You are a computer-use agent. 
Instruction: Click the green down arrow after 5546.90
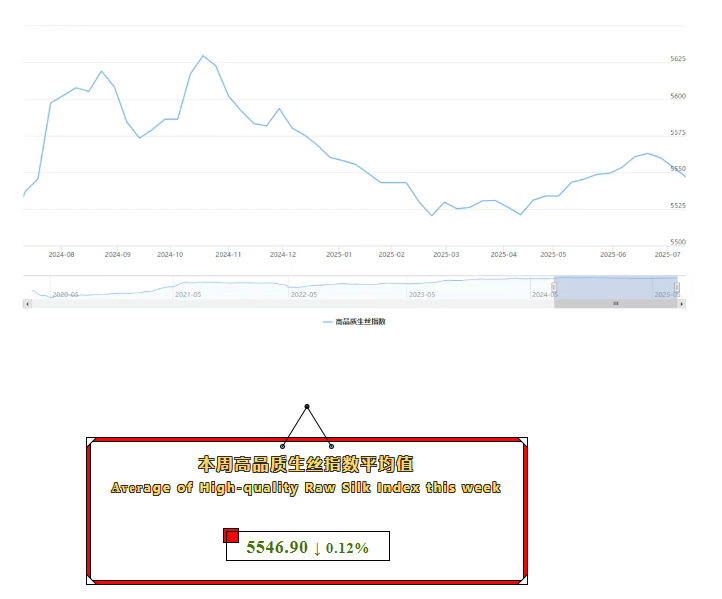317,548
